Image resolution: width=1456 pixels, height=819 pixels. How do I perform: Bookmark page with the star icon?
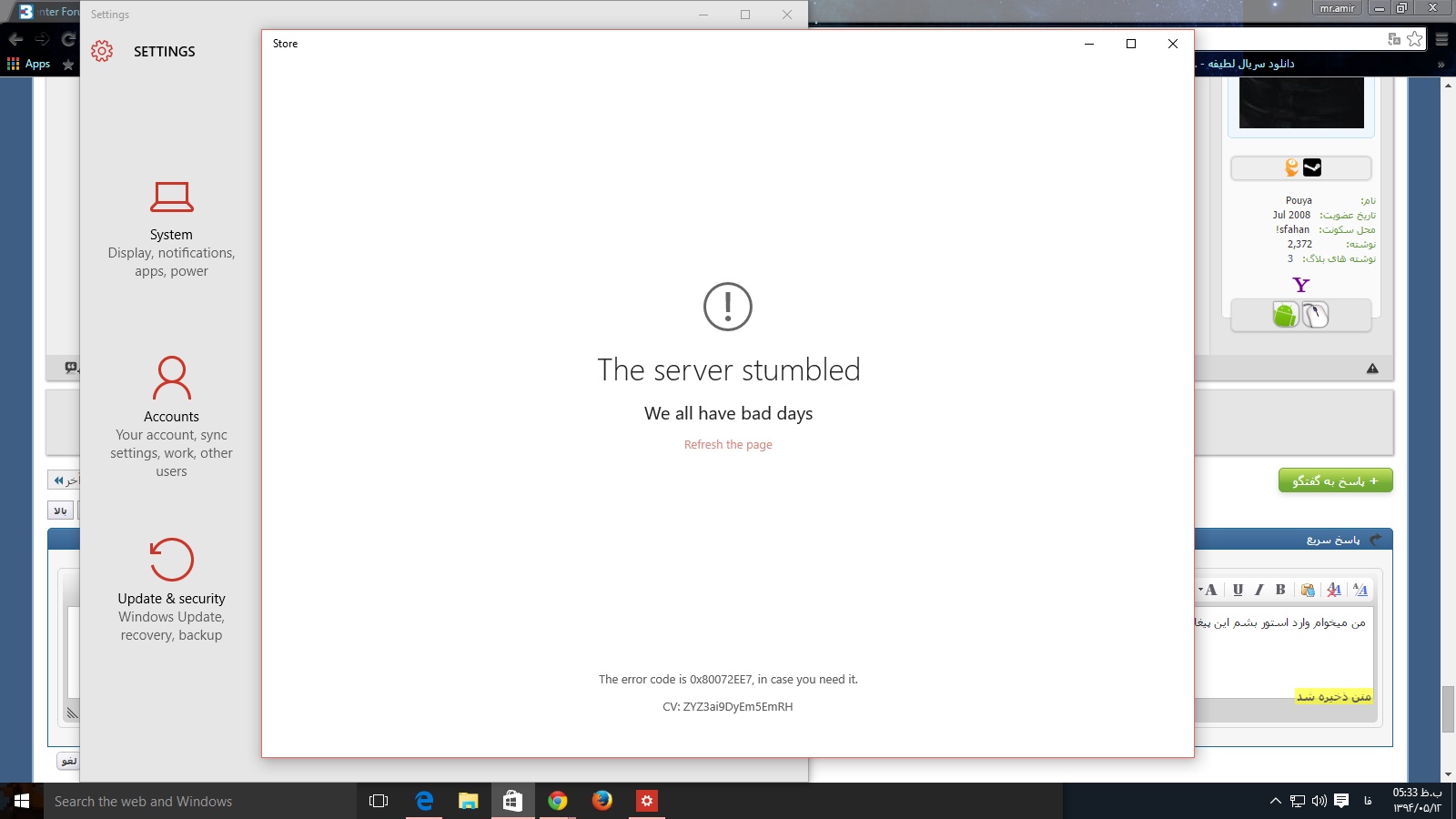tap(1414, 38)
